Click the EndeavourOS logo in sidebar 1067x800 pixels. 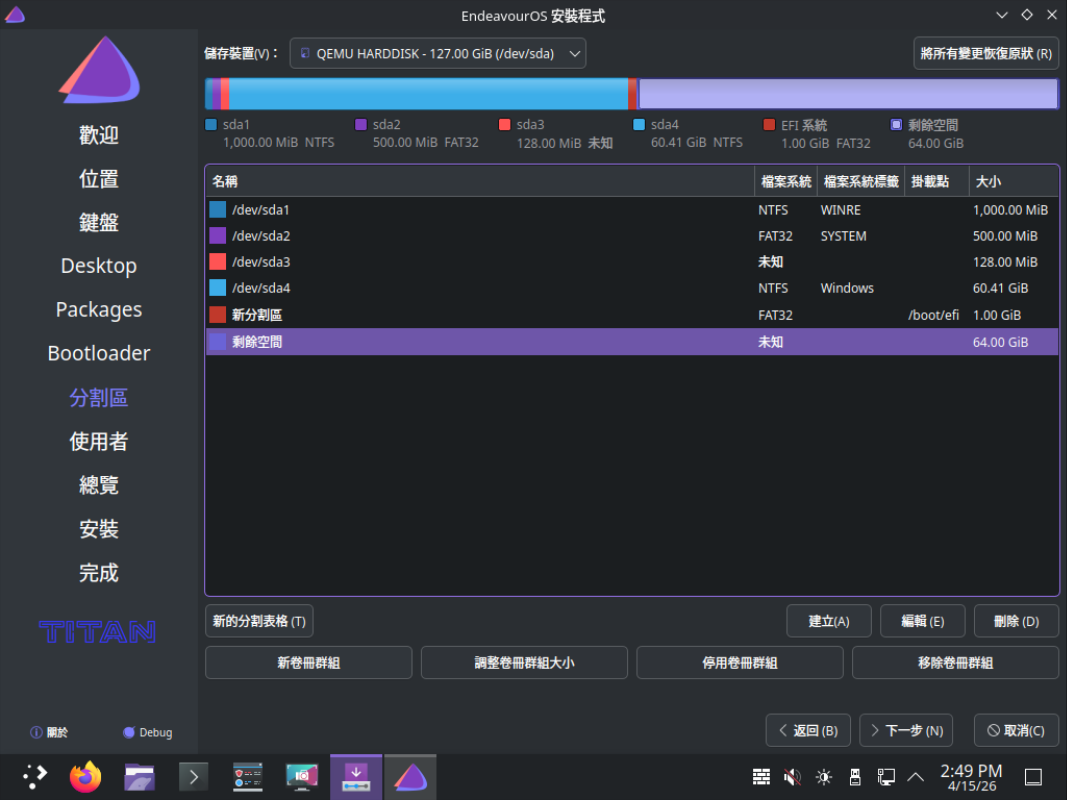pyautogui.click(x=98, y=70)
